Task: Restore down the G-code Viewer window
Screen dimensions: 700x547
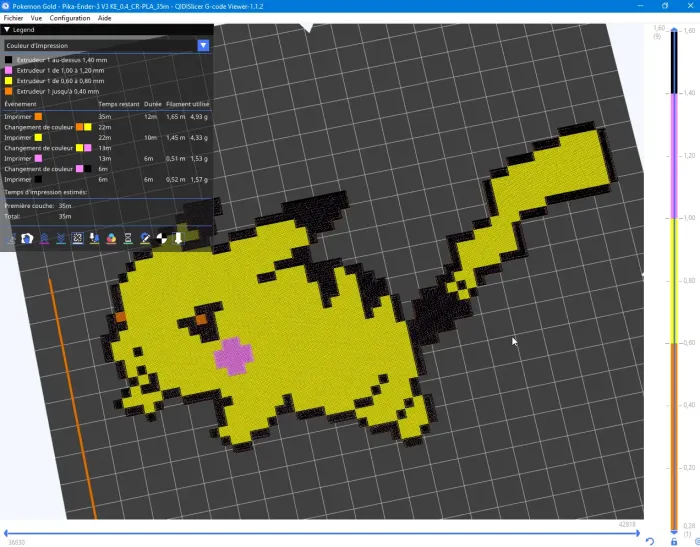Action: click(665, 6)
